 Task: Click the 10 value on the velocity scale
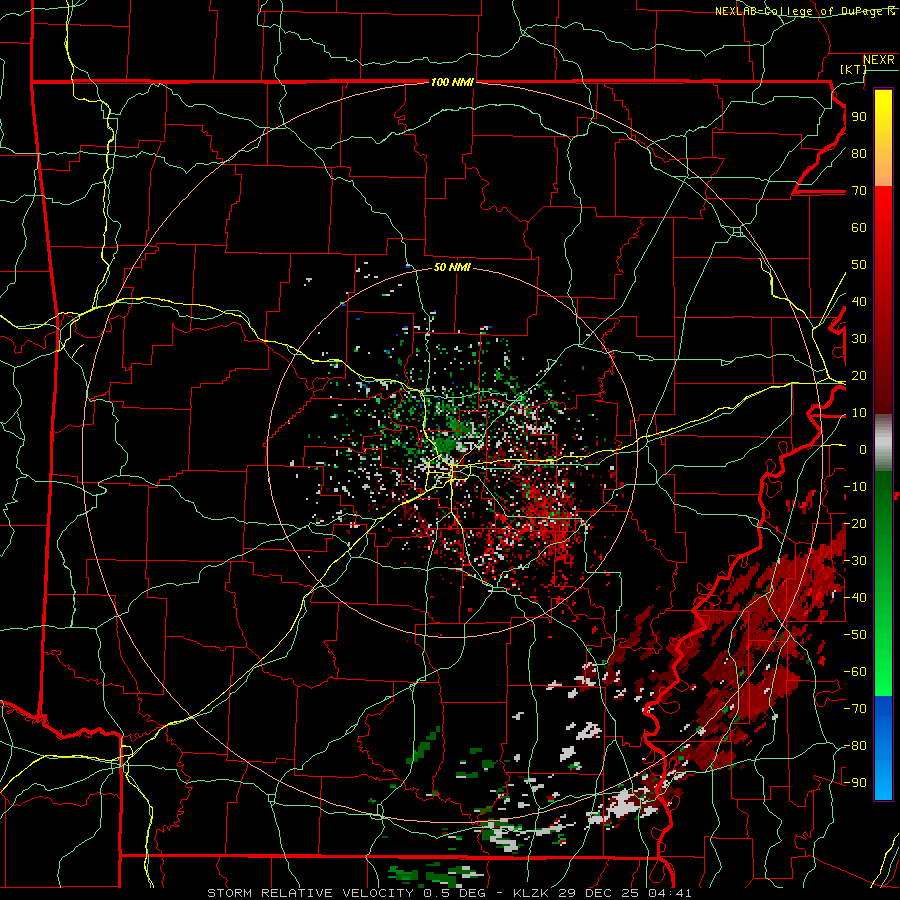coord(859,413)
